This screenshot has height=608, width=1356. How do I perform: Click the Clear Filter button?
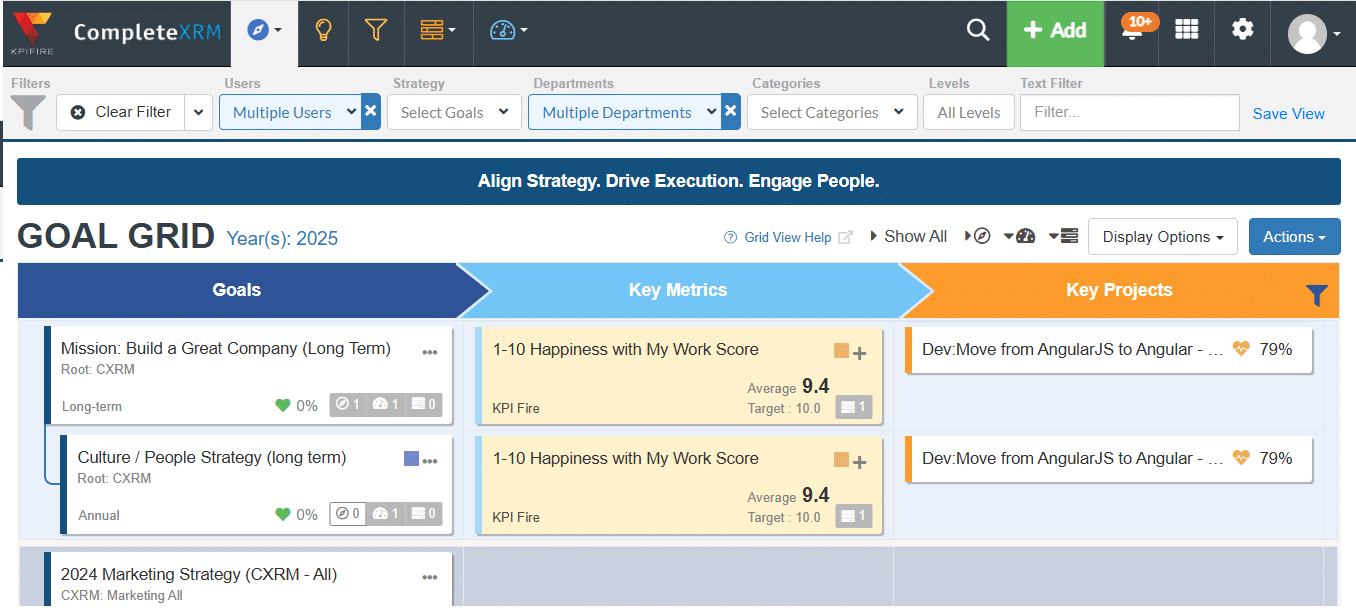[121, 112]
